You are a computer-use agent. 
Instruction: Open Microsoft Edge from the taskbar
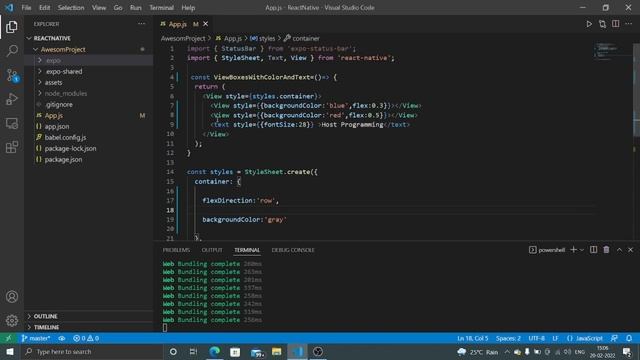tap(214, 352)
